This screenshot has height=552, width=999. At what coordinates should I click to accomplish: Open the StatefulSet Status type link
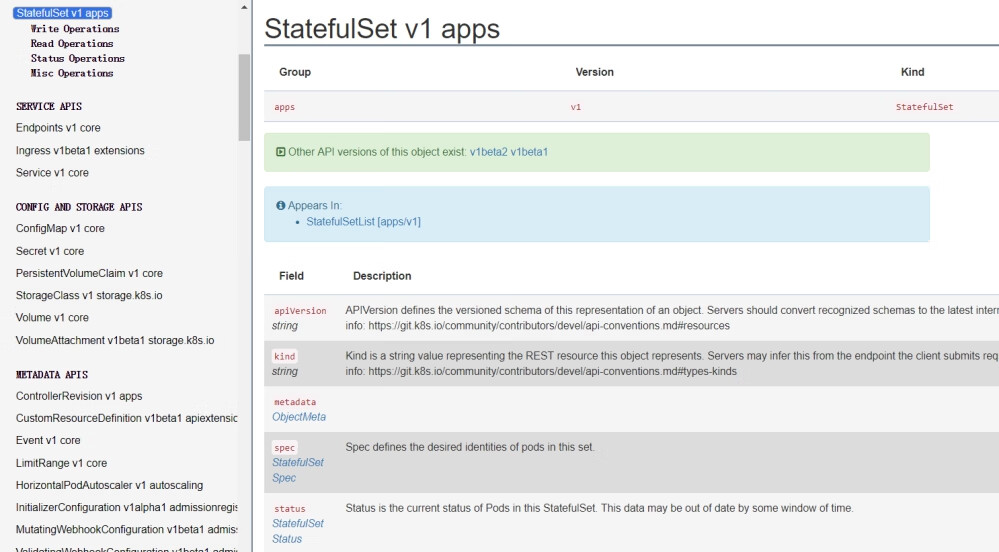pos(298,531)
